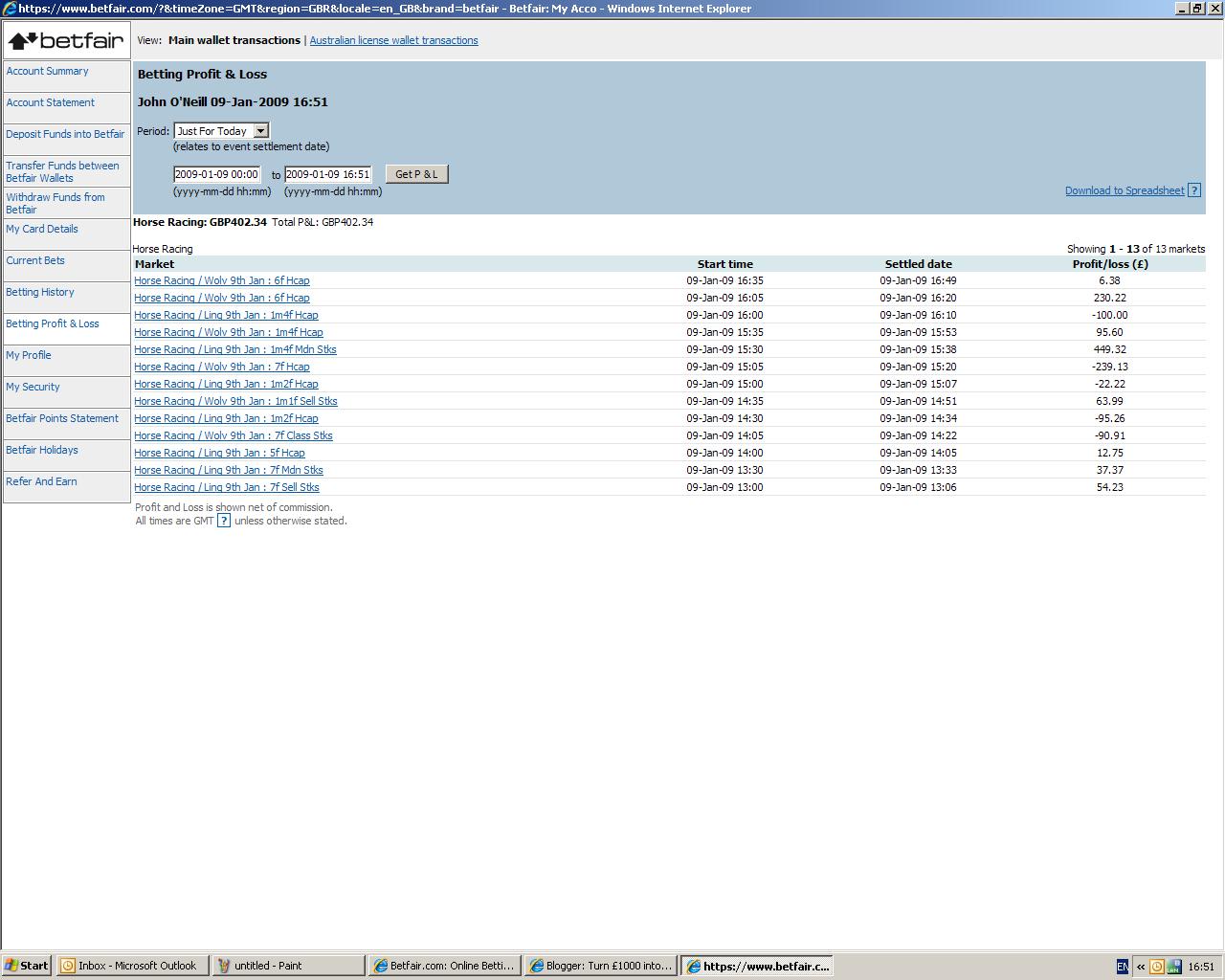Click the language indicator in system tray
Viewport: 1225px width, 980px height.
tap(1123, 967)
